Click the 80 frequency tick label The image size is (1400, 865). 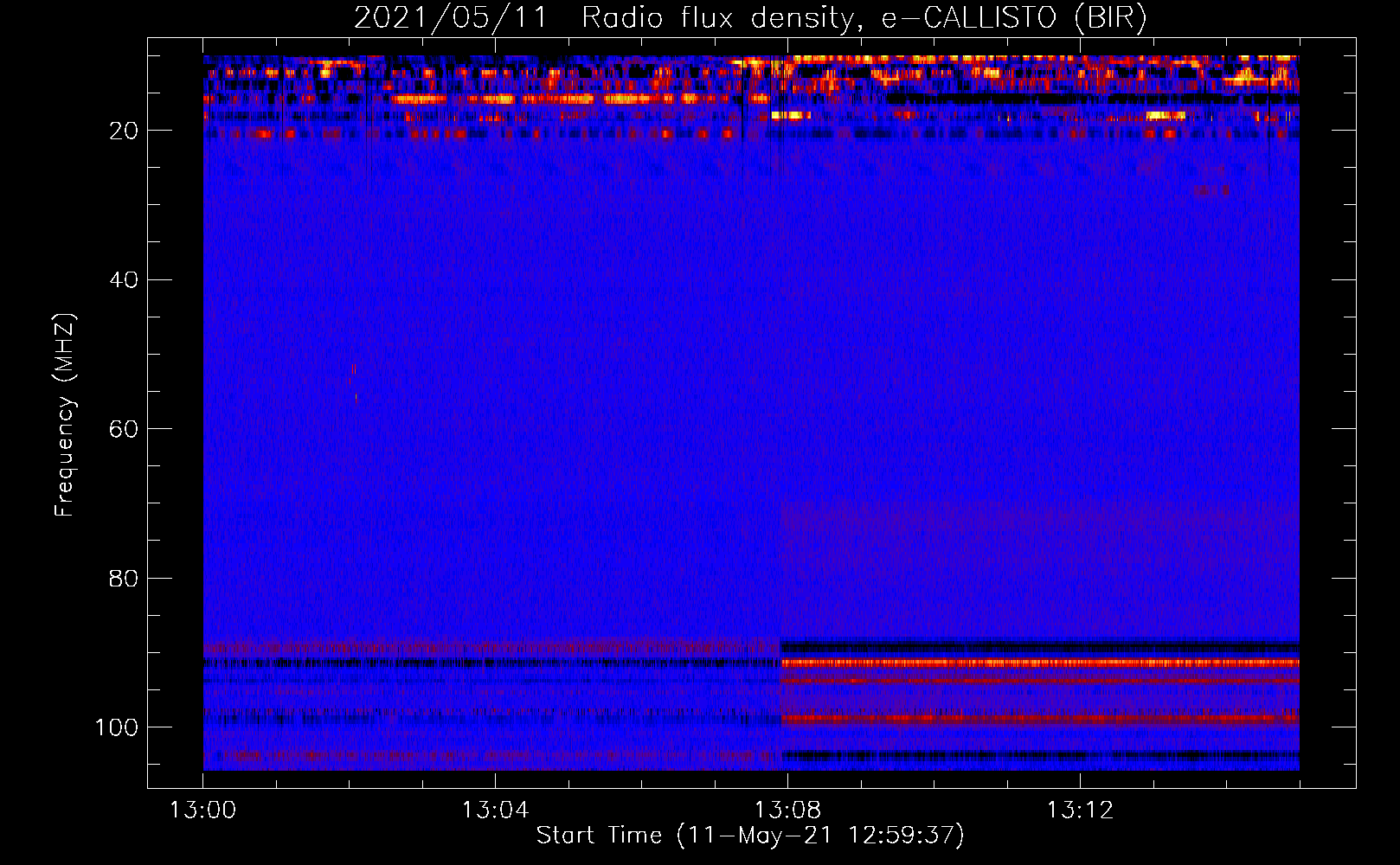pos(124,578)
